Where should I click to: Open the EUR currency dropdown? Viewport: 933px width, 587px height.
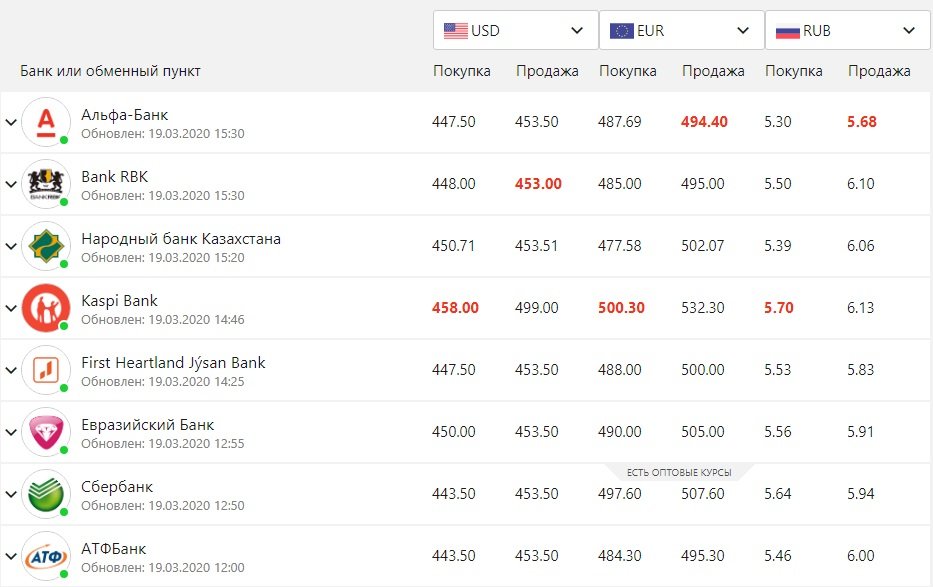(x=681, y=31)
